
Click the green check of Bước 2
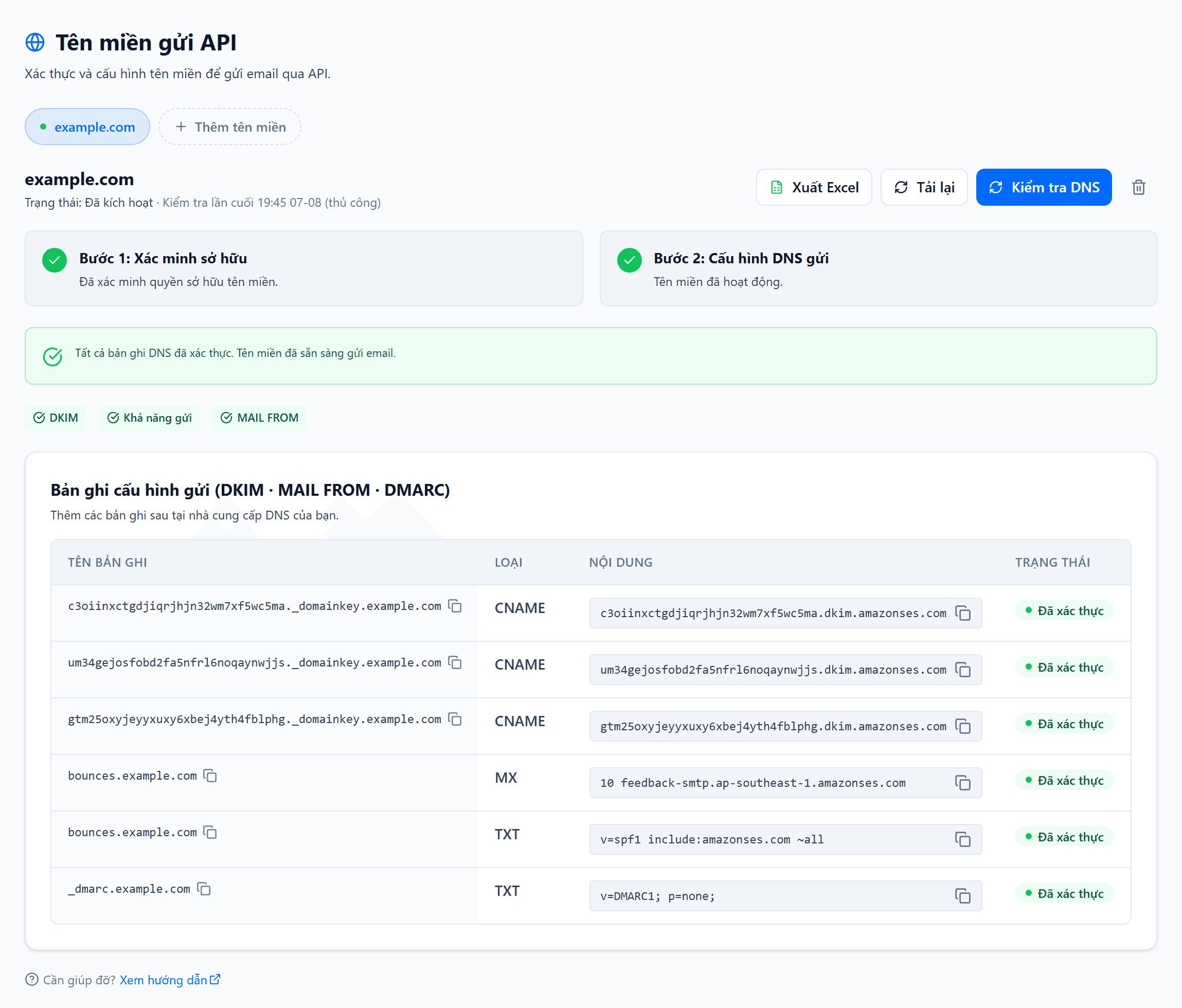tap(630, 260)
